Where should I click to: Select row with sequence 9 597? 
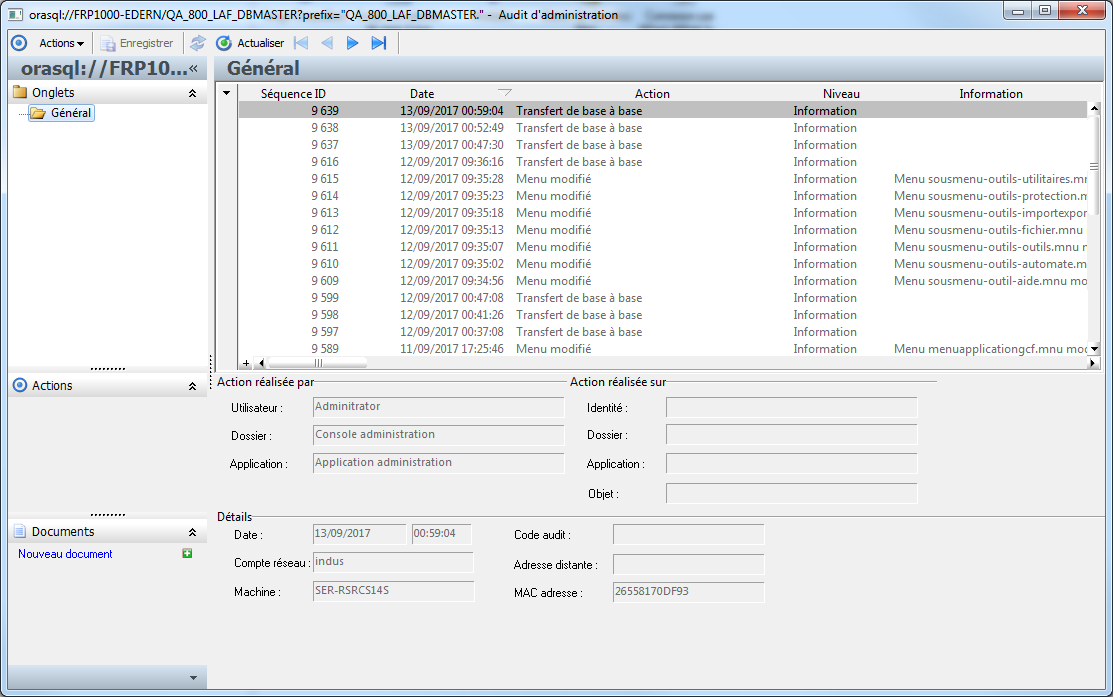click(x=663, y=332)
